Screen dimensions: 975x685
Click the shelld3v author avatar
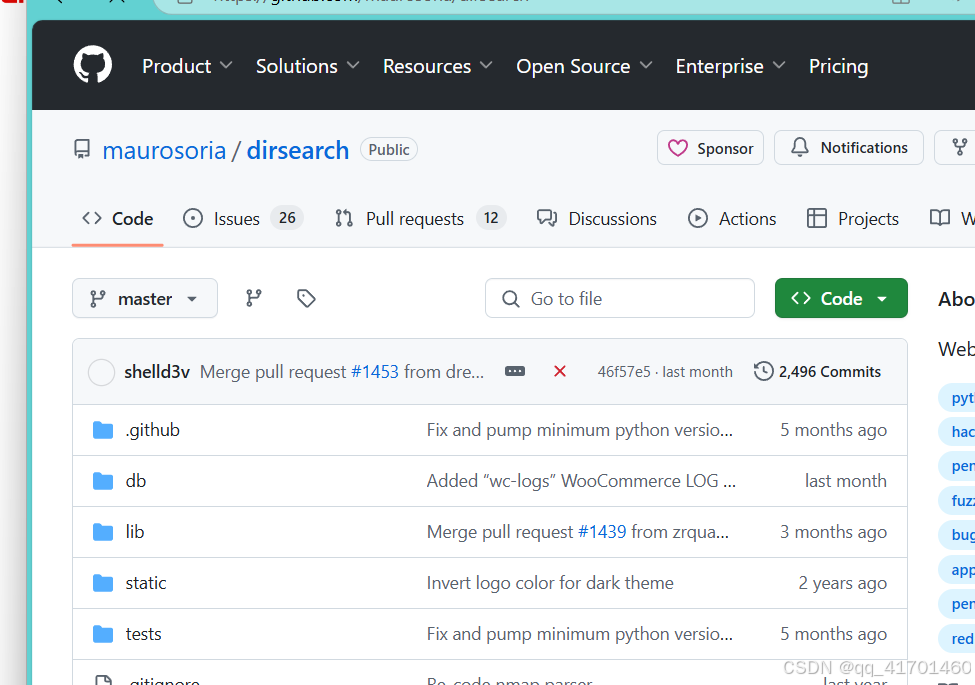(x=101, y=372)
